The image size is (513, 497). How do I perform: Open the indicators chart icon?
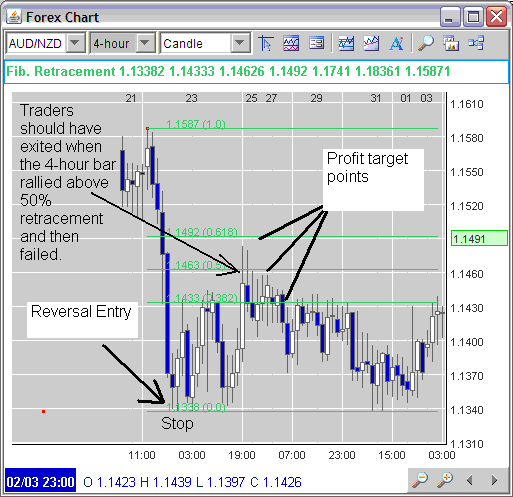291,43
